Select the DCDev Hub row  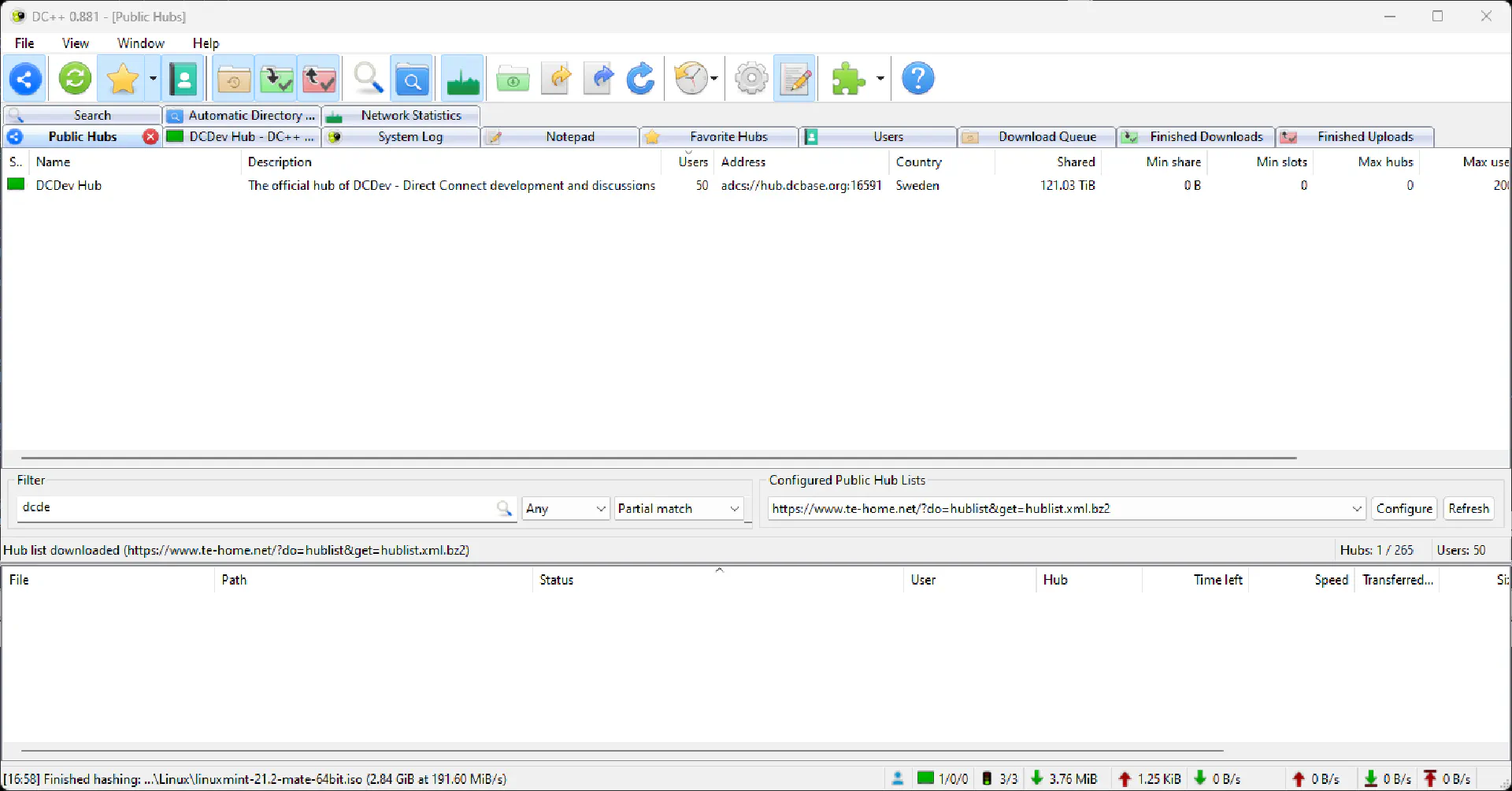[756, 185]
